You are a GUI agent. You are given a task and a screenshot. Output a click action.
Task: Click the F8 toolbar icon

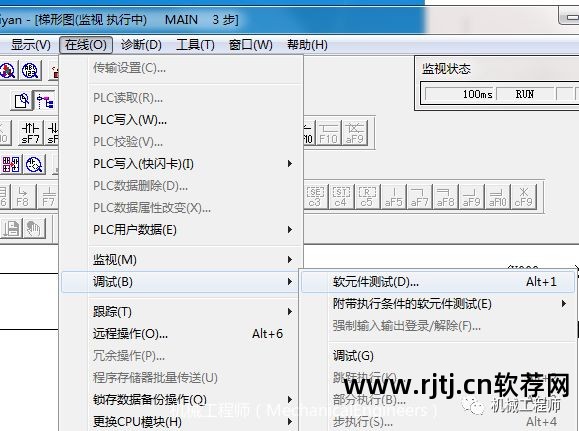(23, 196)
